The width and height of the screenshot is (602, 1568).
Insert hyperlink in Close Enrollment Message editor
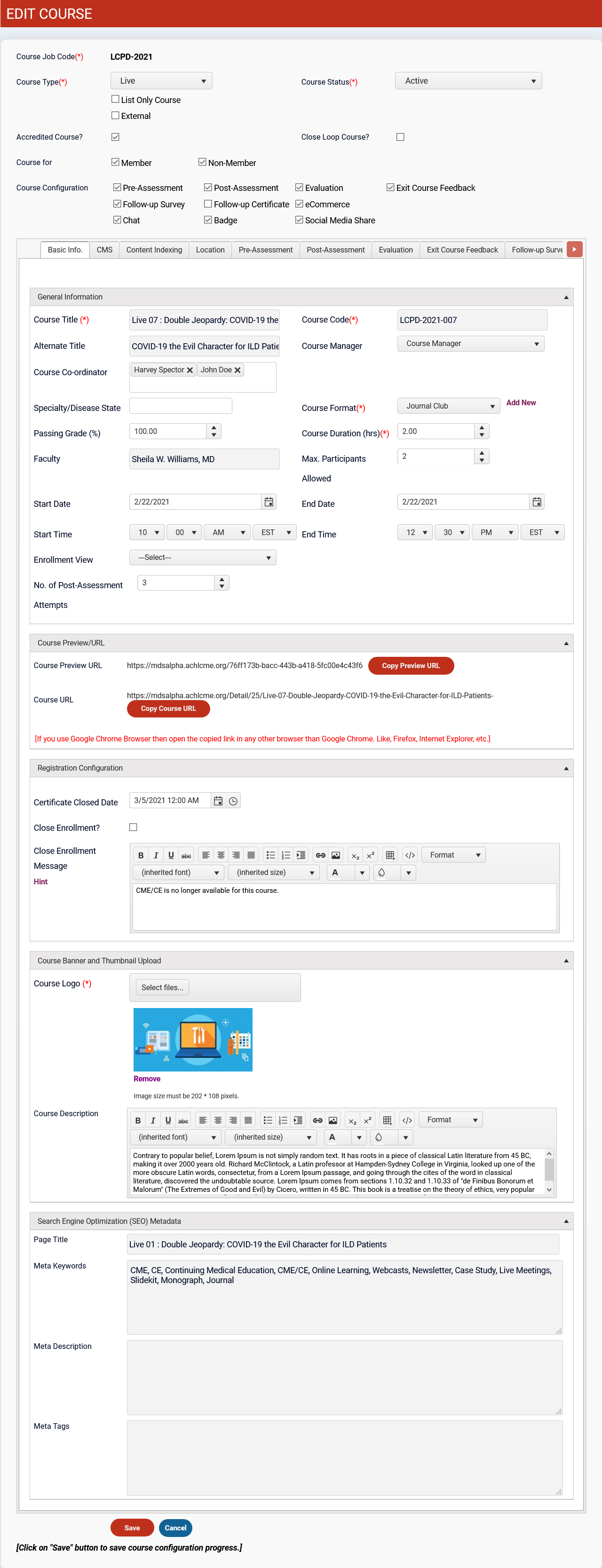319,855
